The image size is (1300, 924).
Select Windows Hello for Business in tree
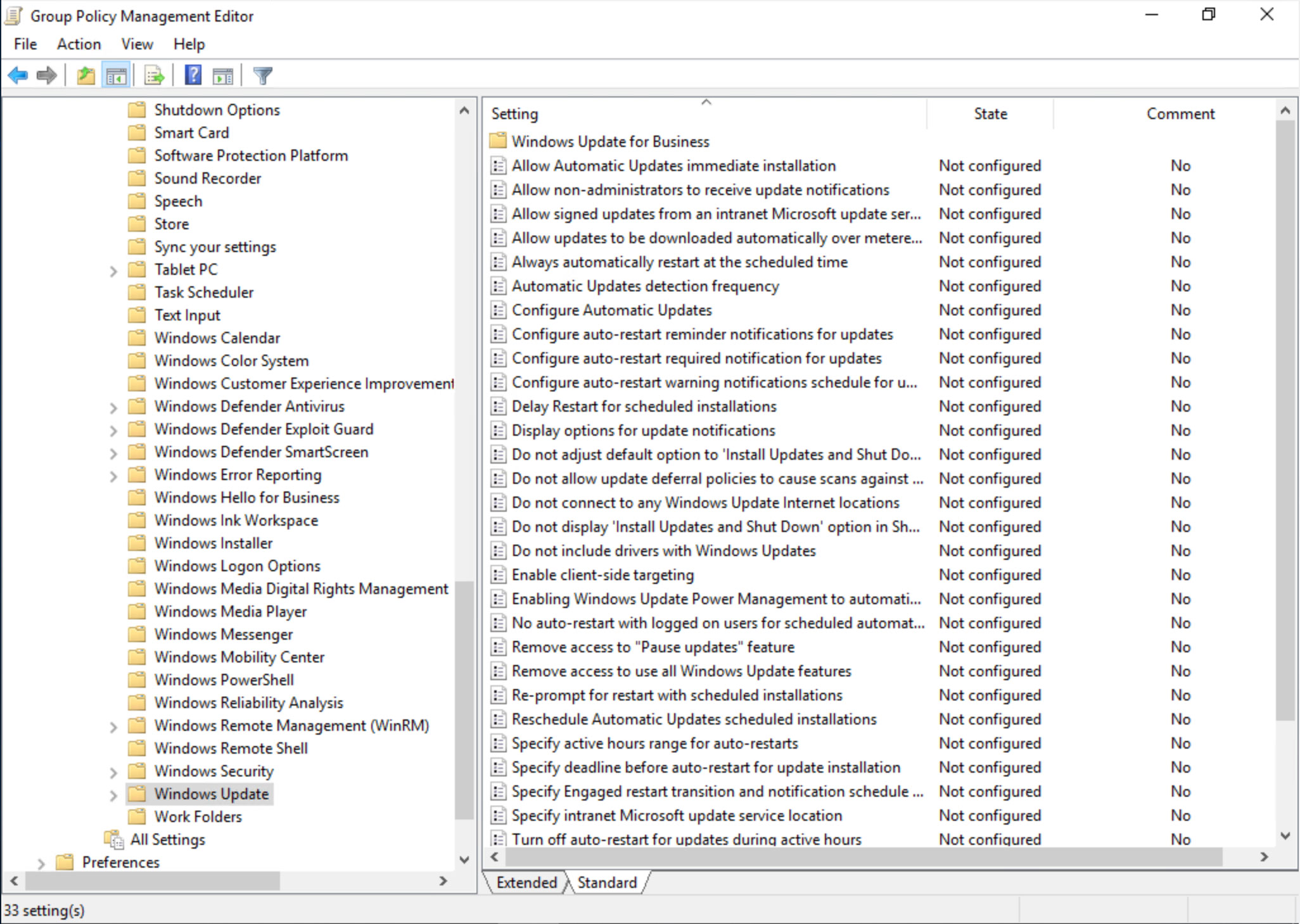tap(246, 497)
